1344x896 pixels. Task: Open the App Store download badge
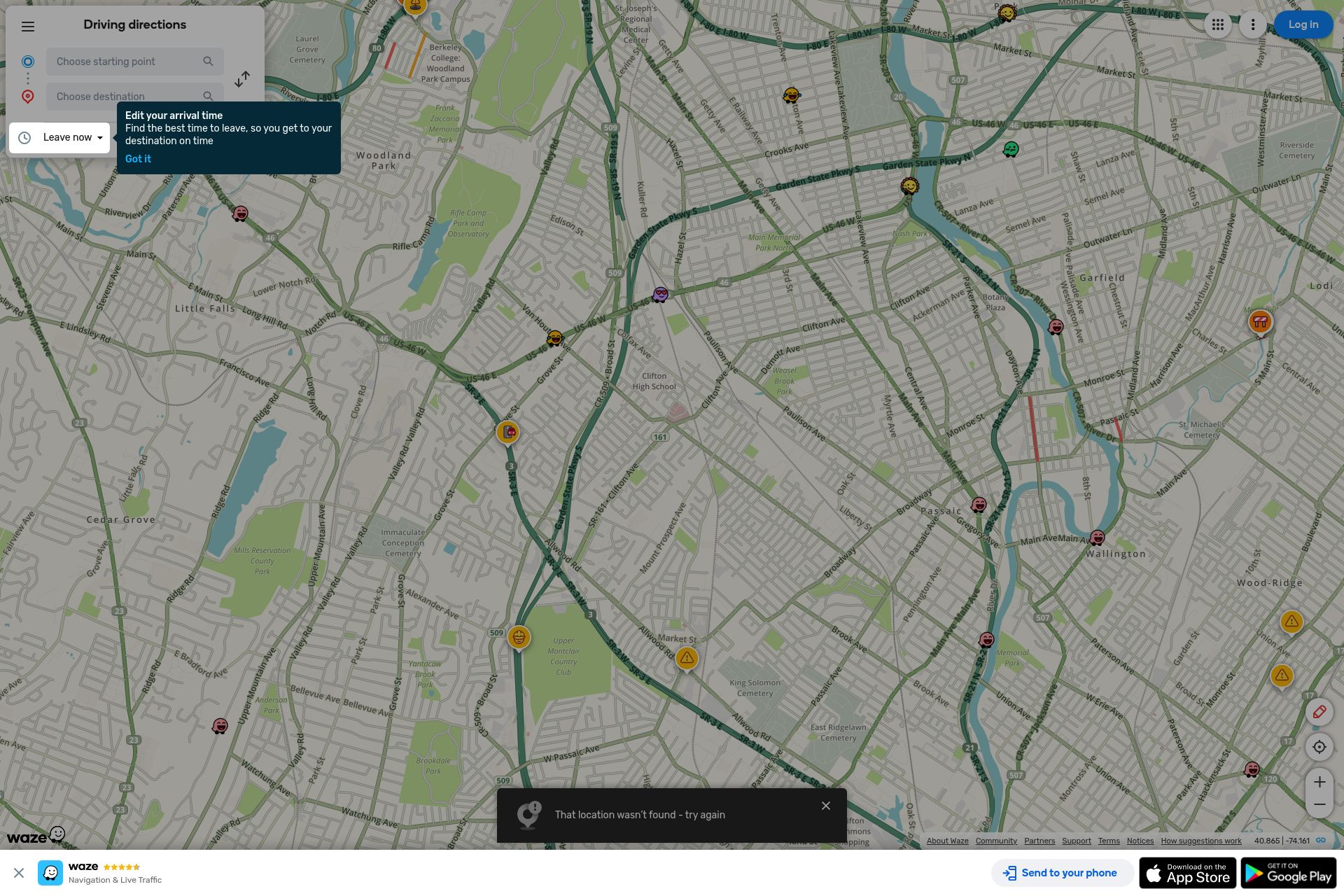pyautogui.click(x=1187, y=873)
